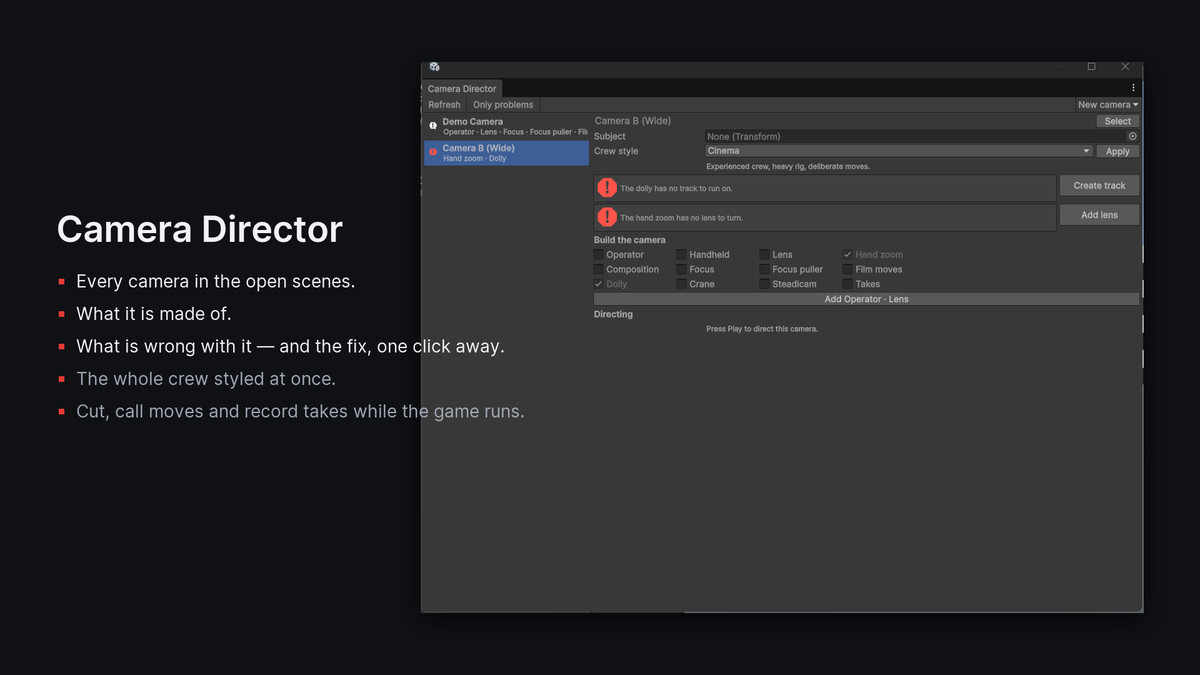The height and width of the screenshot is (675, 1200).
Task: Select Demo Camera in the camera list
Action: click(x=506, y=127)
